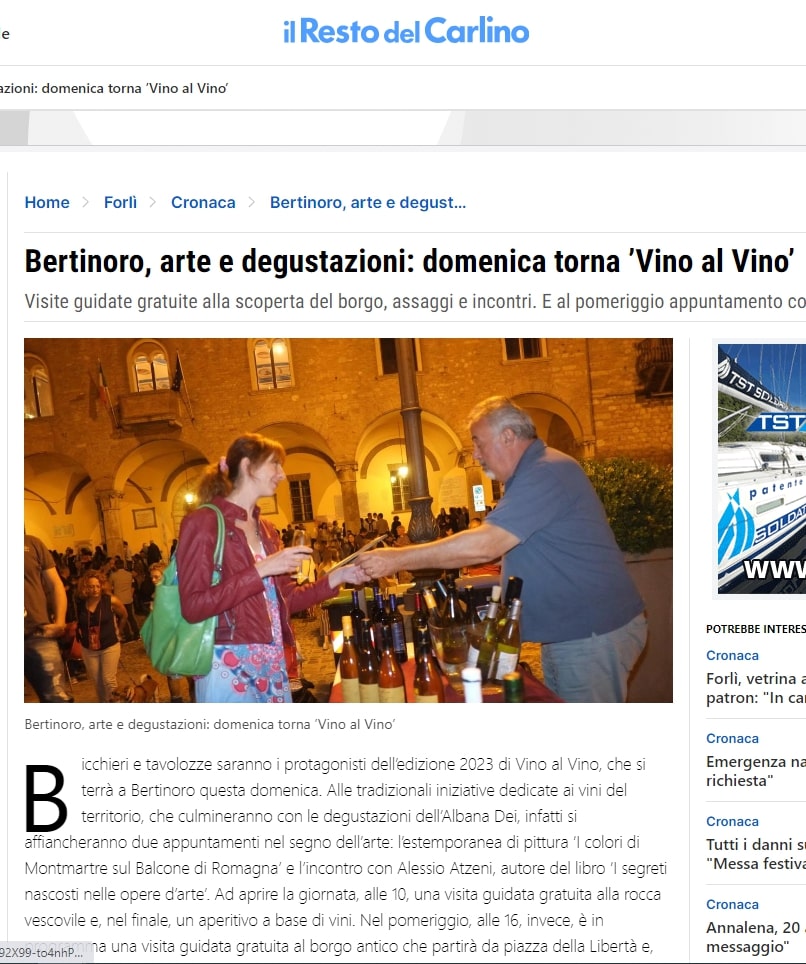Open il Resto del Carlino homepage logo
The image size is (806, 964).
[406, 31]
